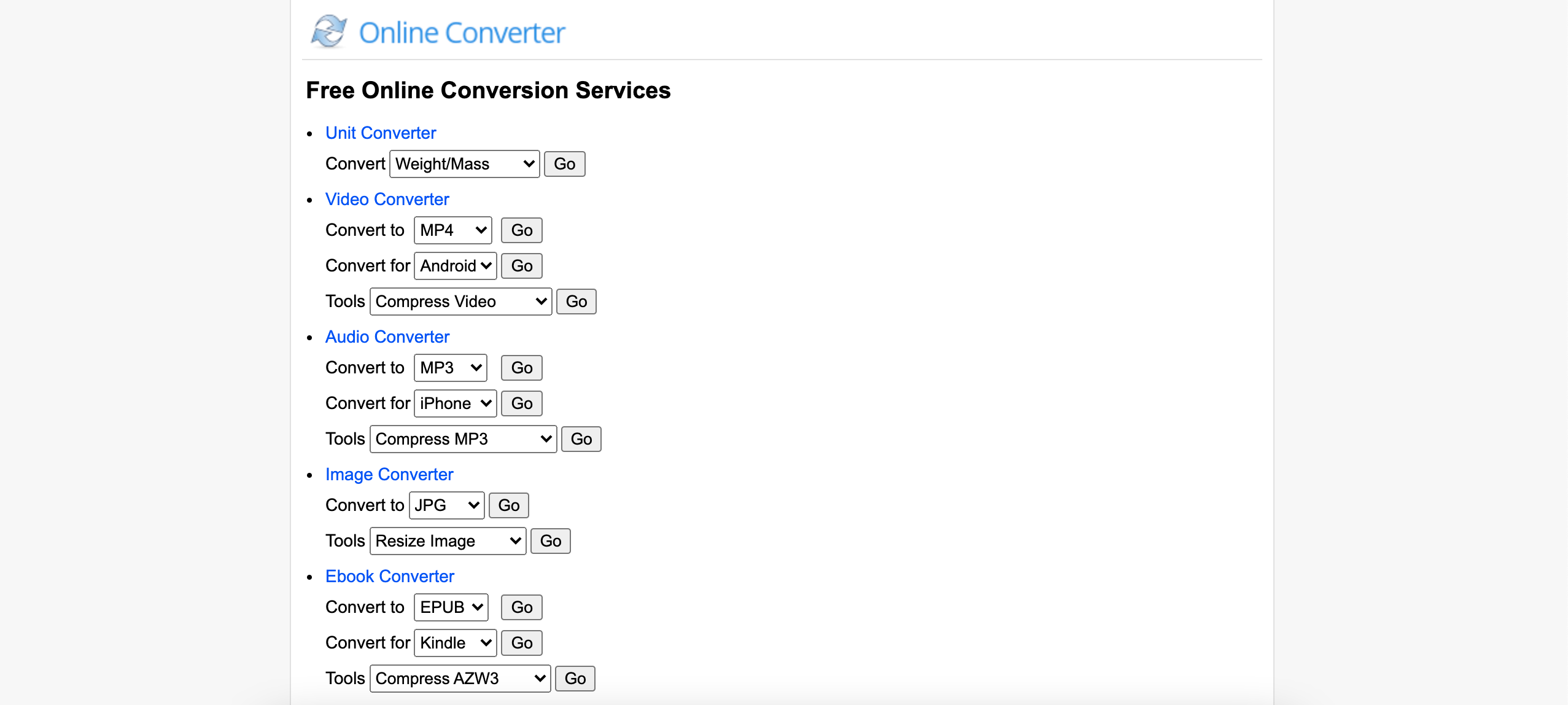The width and height of the screenshot is (1568, 705).
Task: Open the Audio Converter link
Action: [x=387, y=337]
